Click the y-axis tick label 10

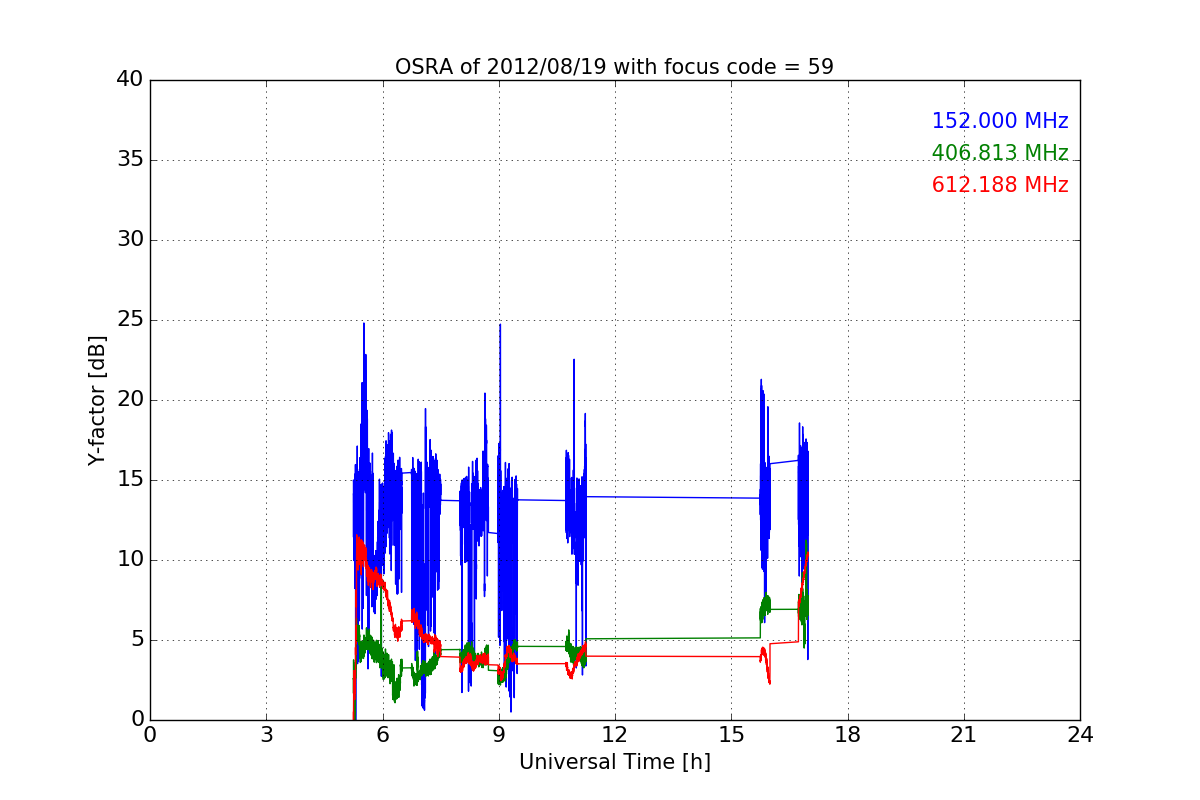click(130, 560)
